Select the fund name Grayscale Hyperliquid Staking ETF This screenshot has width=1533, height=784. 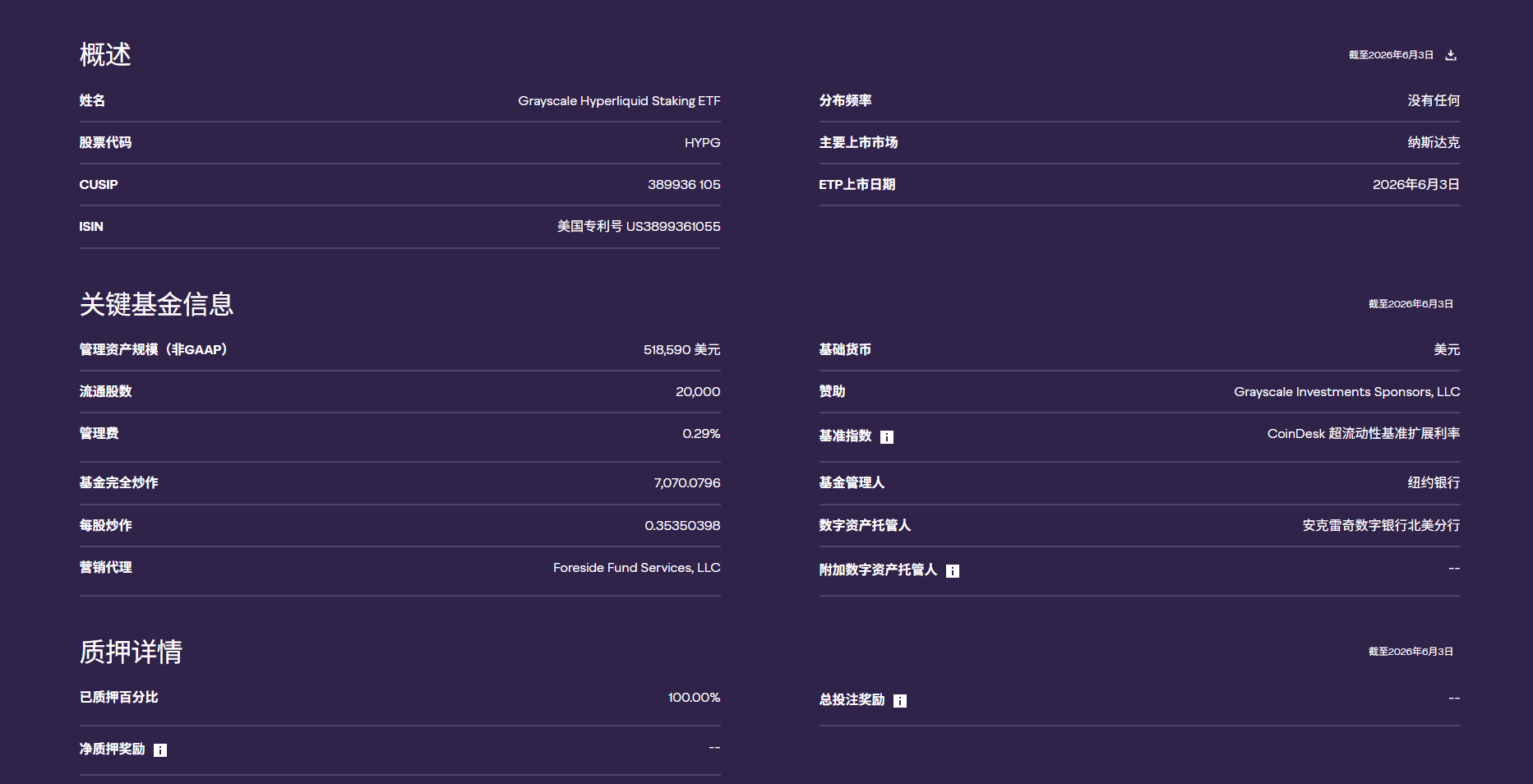(x=619, y=101)
